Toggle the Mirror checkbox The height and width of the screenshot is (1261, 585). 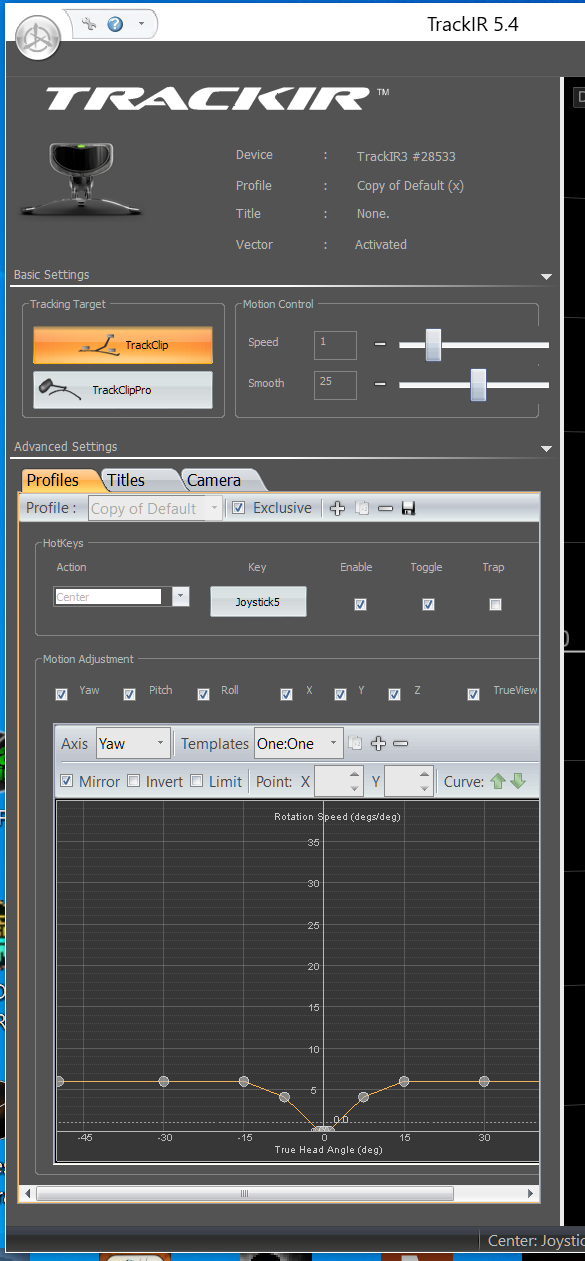click(67, 781)
